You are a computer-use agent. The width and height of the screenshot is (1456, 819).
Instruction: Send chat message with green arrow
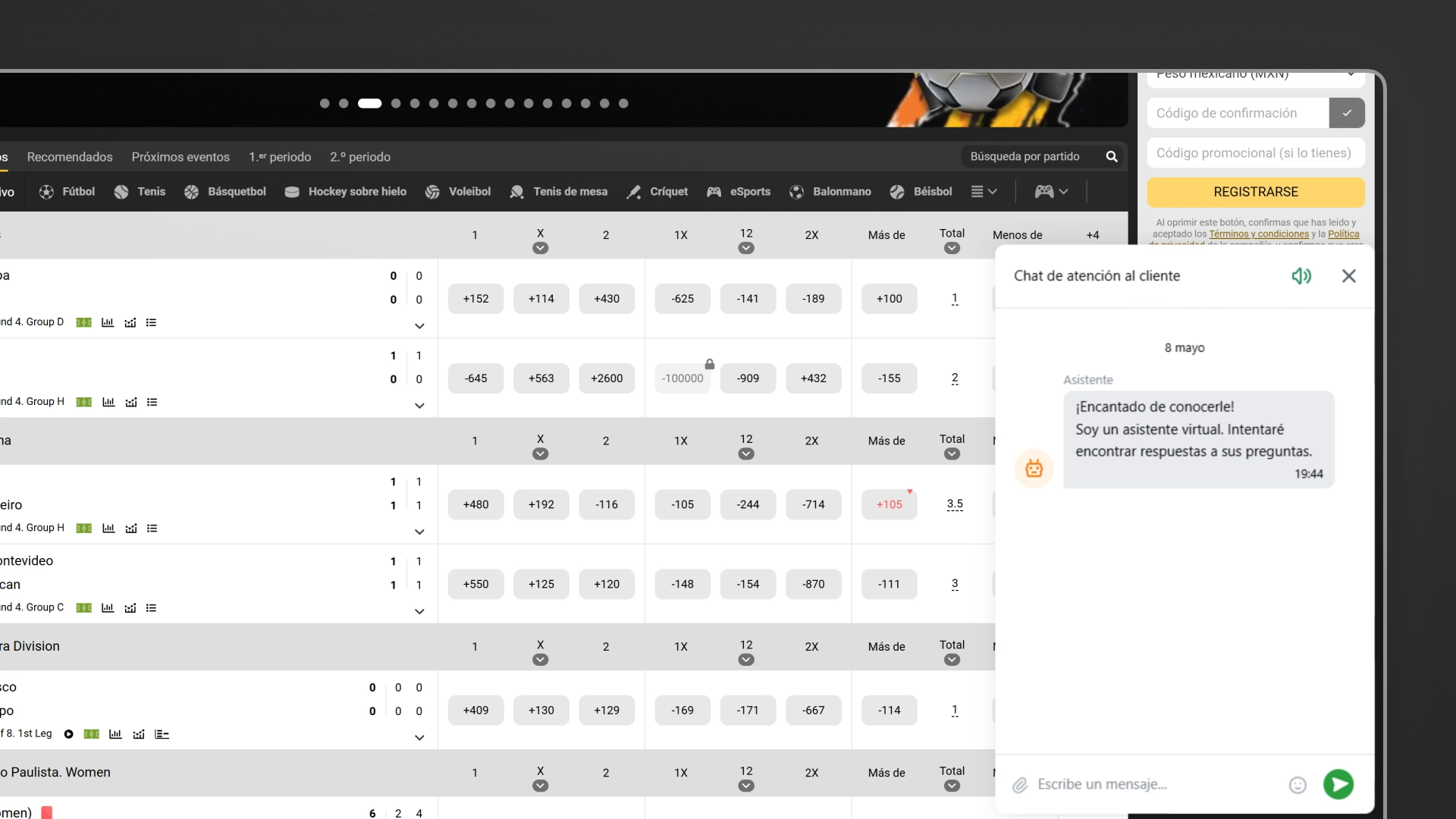(x=1338, y=784)
